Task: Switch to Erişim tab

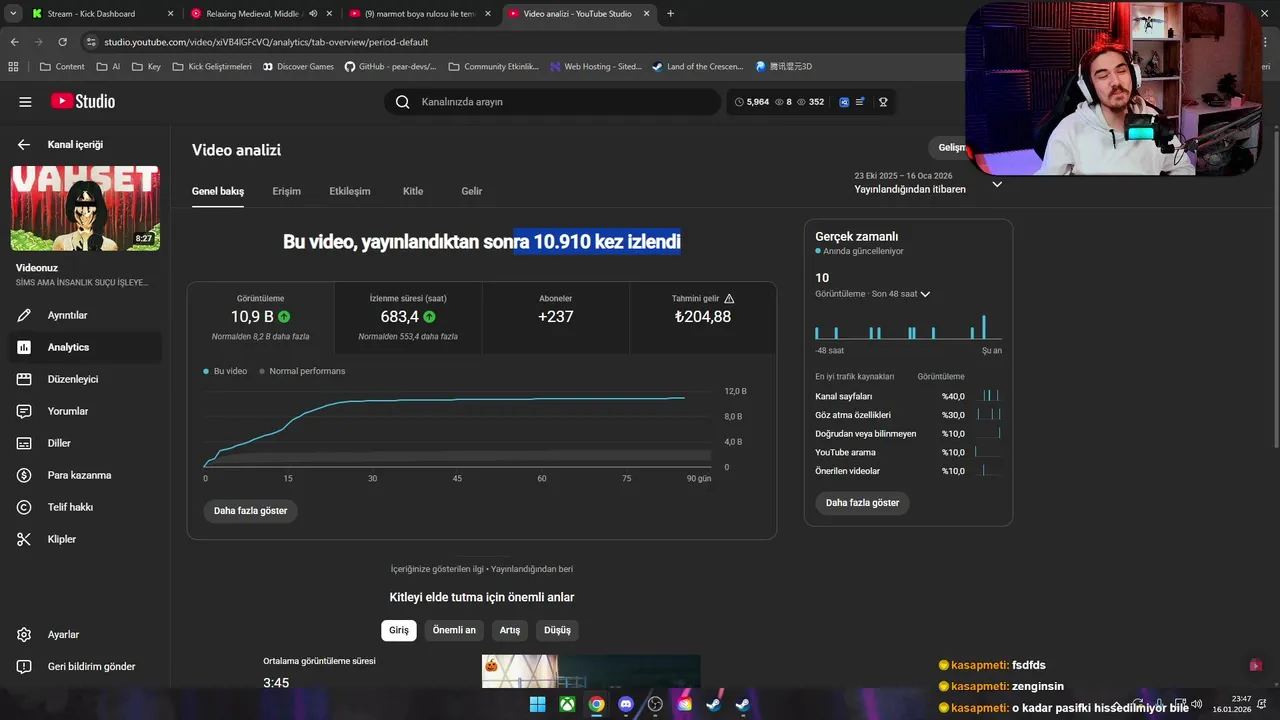Action: (287, 191)
